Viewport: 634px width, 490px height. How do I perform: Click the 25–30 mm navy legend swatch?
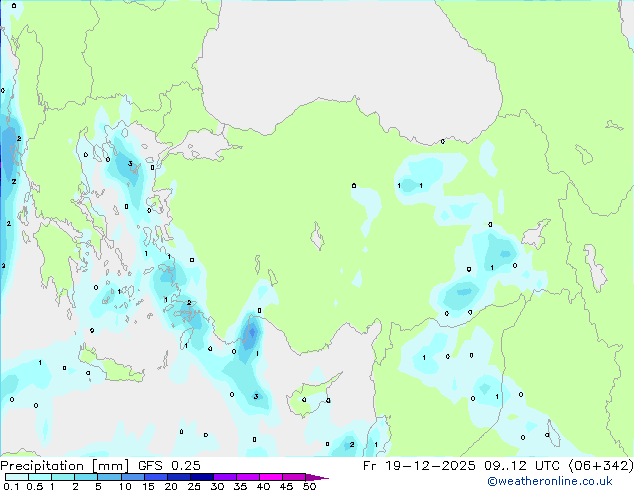[201, 477]
